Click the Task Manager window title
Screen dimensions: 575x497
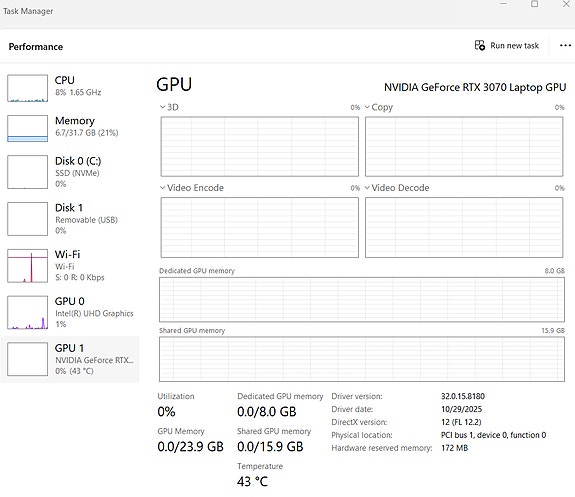point(28,11)
